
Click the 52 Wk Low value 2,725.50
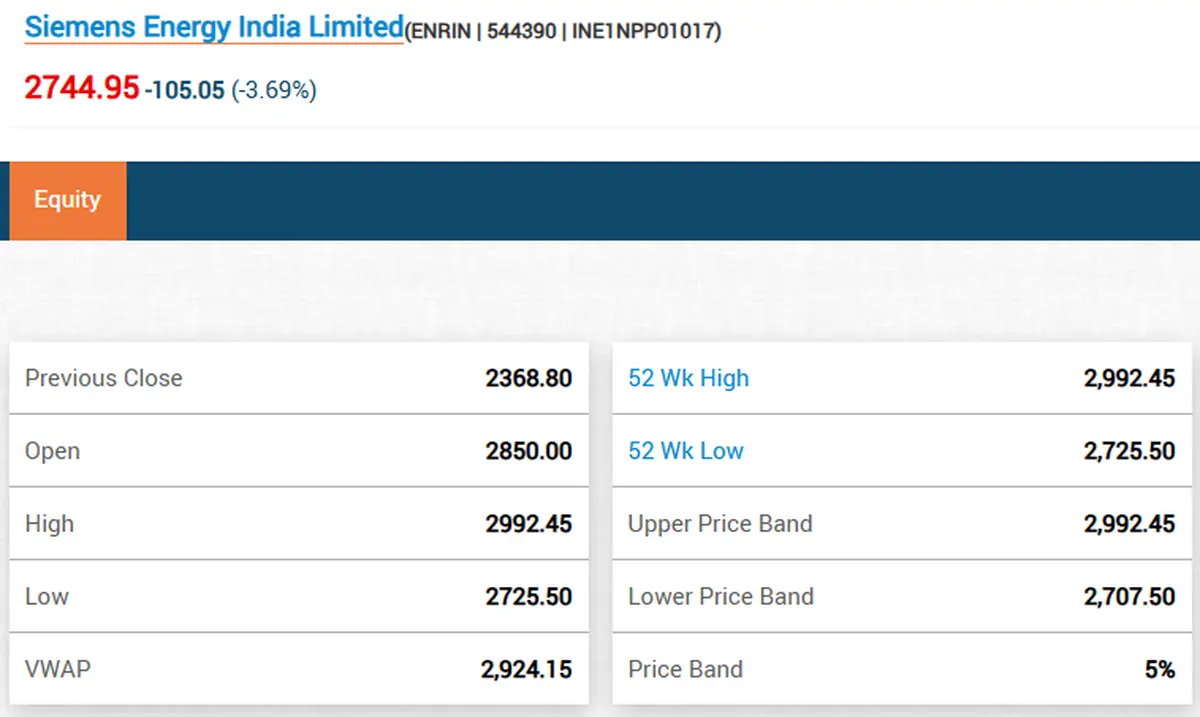click(1130, 451)
